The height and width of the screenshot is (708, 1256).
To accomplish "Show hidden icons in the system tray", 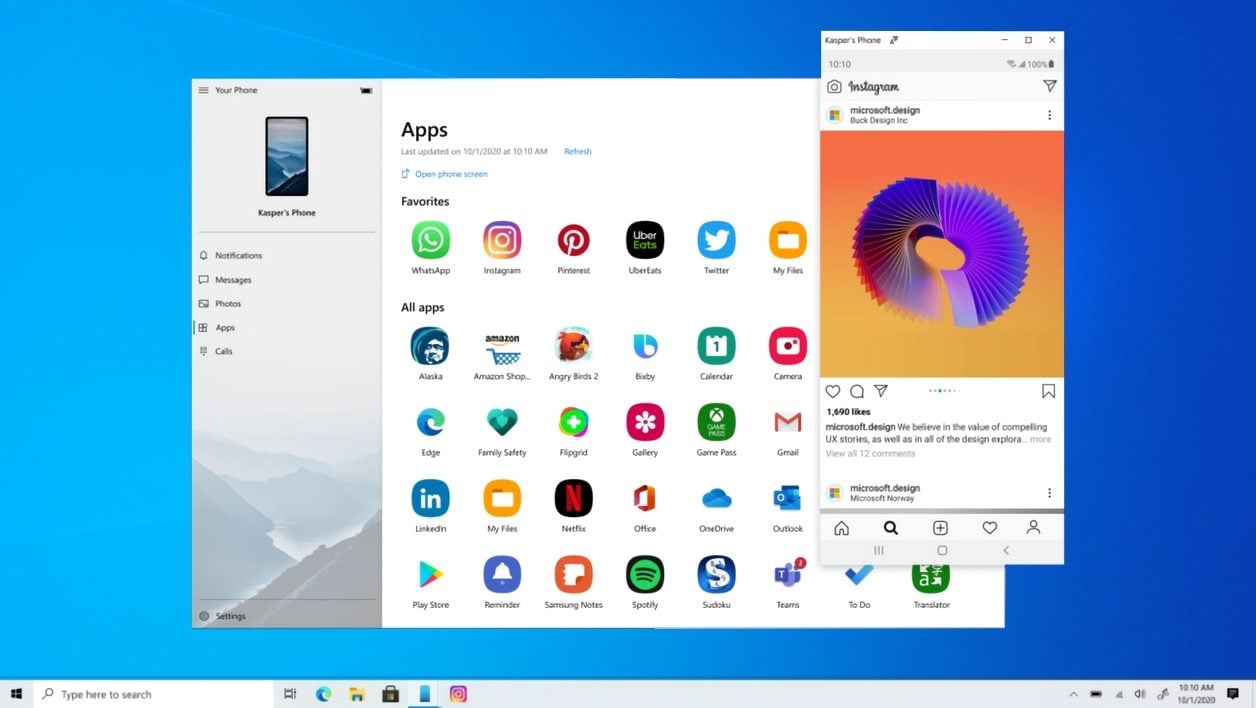I will pos(1073,694).
